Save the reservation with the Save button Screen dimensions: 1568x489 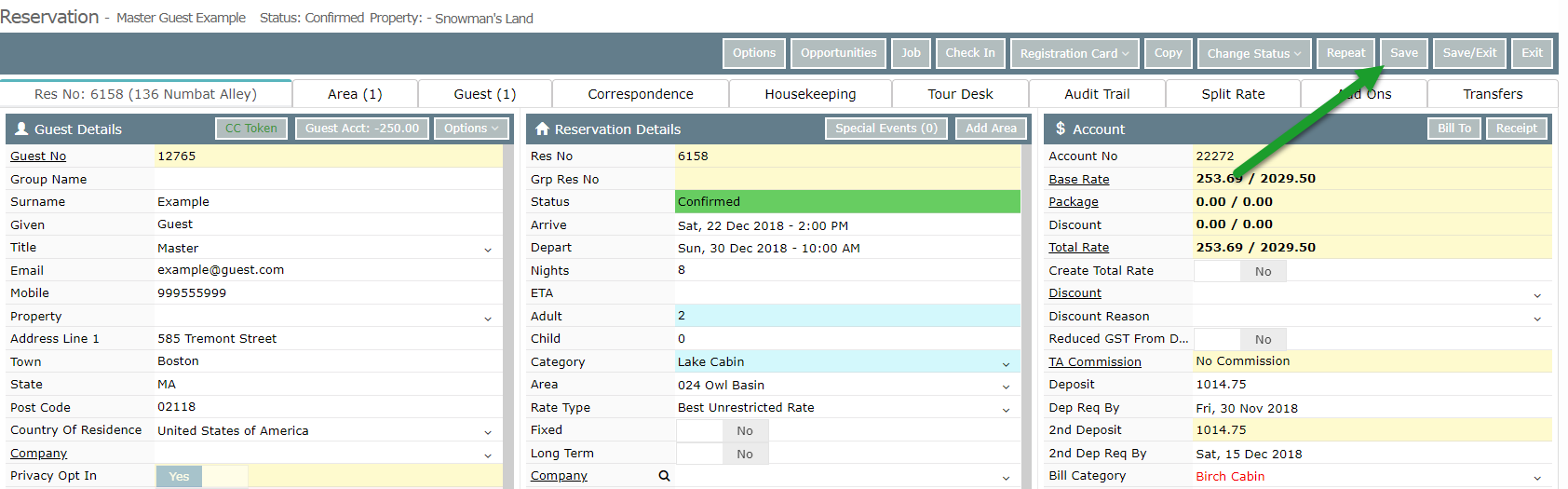tap(1404, 53)
